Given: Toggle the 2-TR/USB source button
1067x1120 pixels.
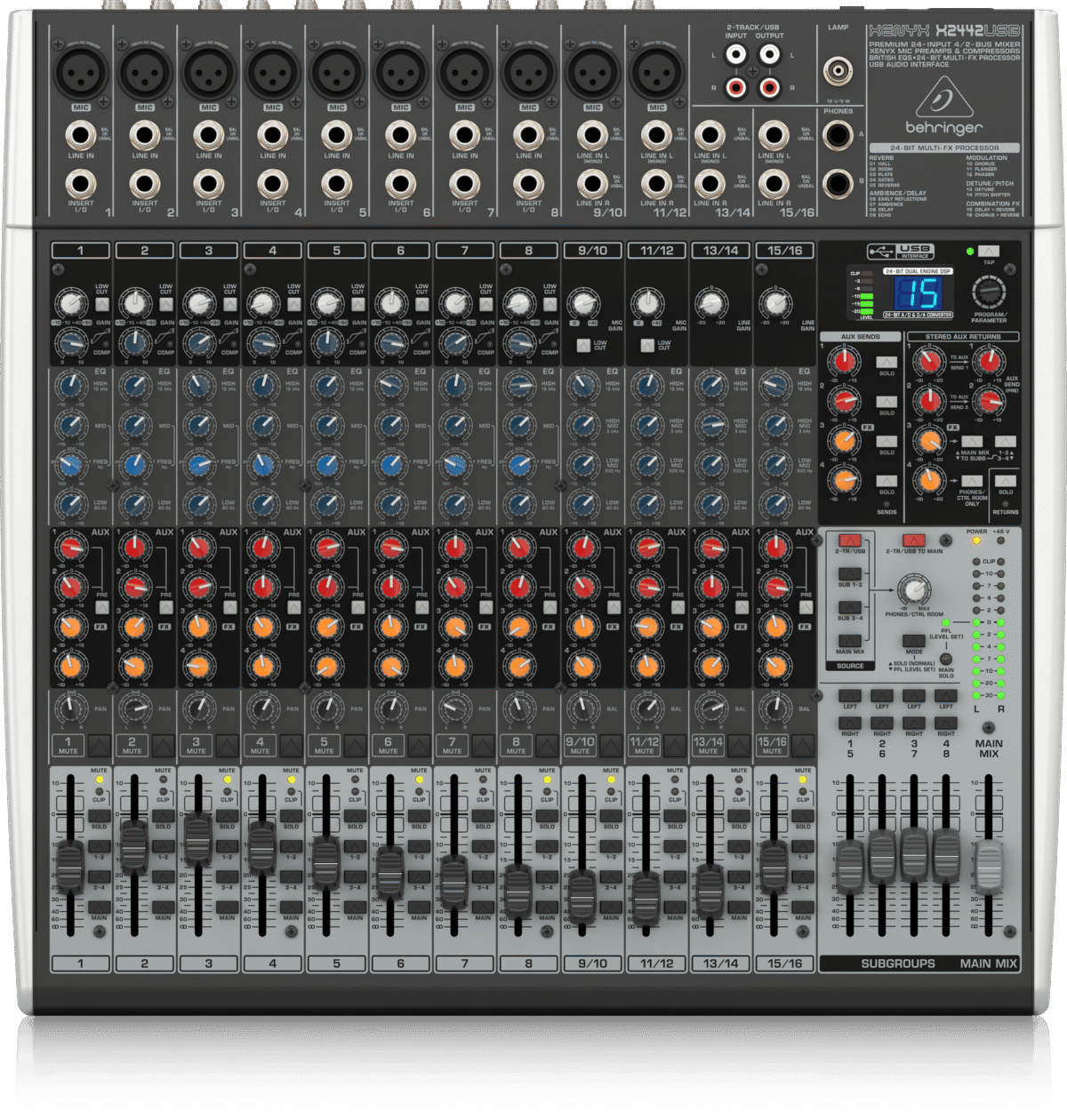Looking at the screenshot, I should [850, 540].
